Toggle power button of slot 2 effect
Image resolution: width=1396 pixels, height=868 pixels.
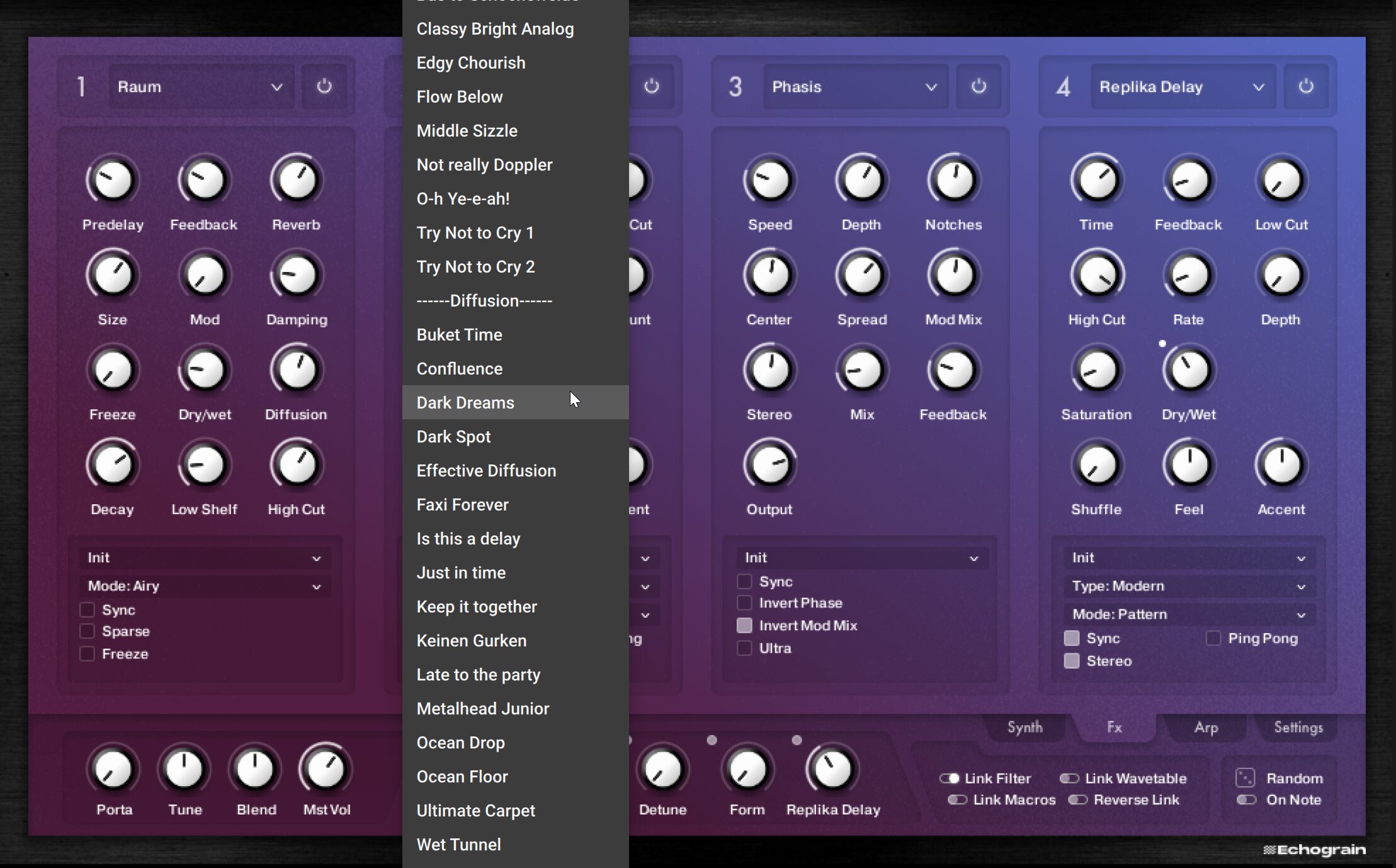pyautogui.click(x=651, y=86)
